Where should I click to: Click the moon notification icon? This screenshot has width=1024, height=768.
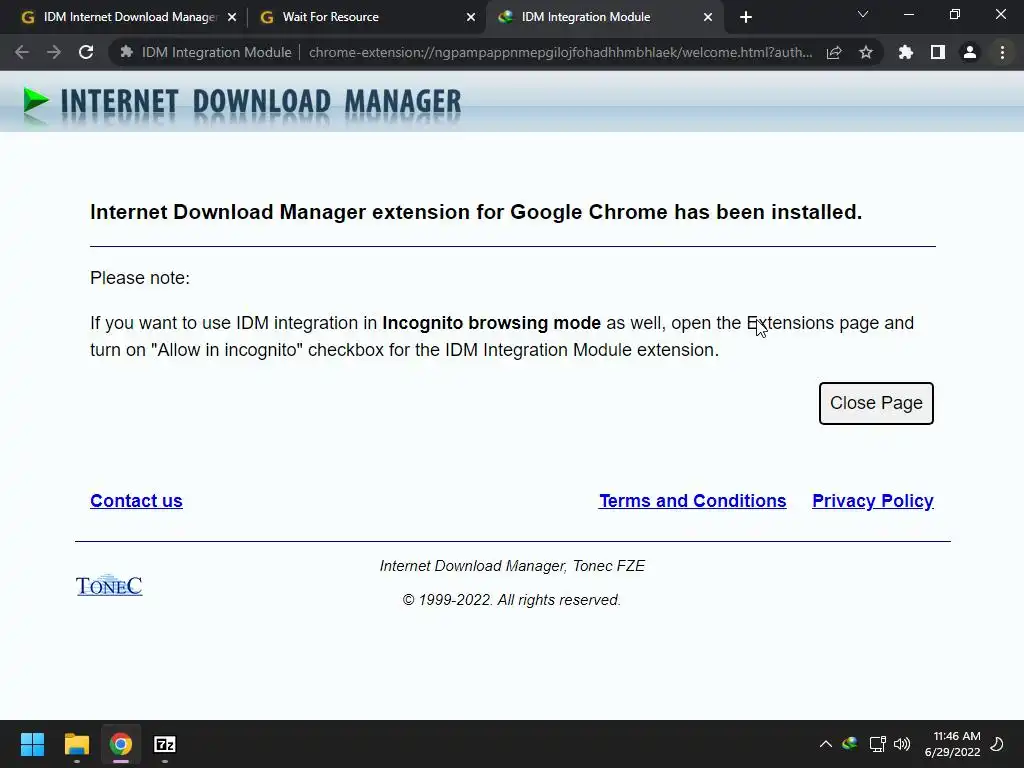pyautogui.click(x=997, y=744)
